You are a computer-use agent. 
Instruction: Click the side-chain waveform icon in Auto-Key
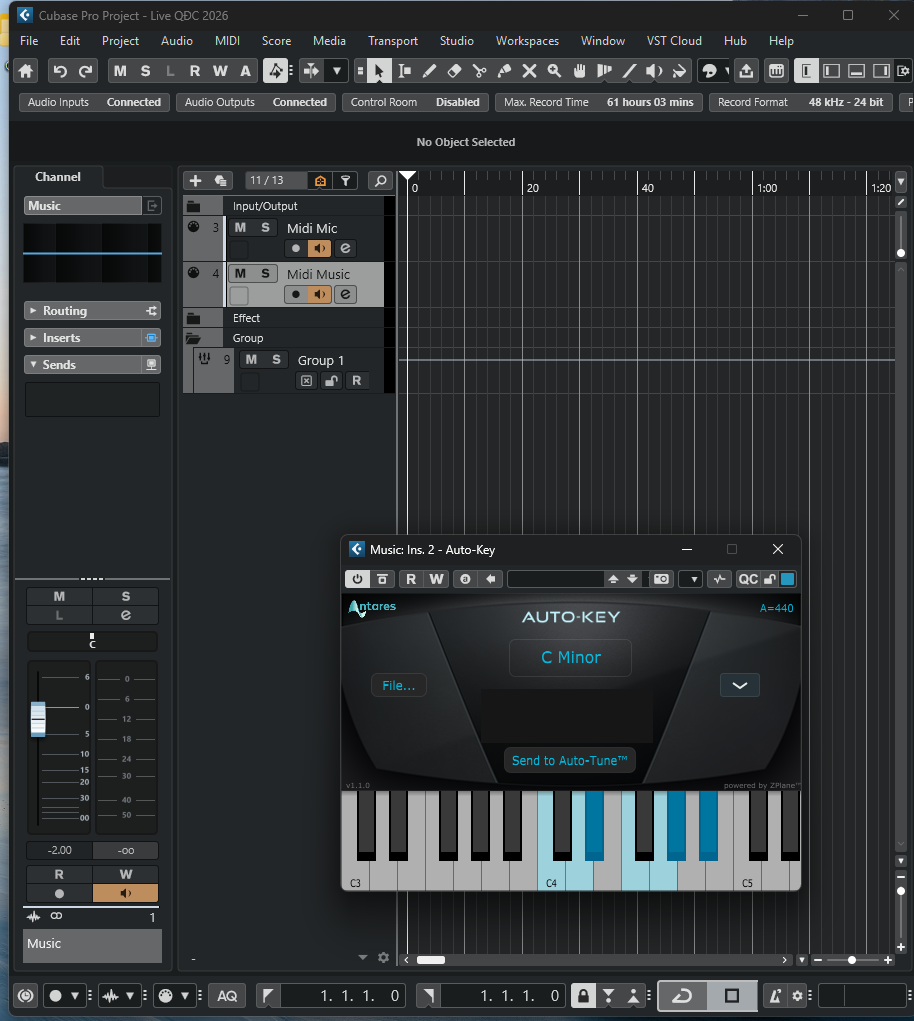coord(719,579)
